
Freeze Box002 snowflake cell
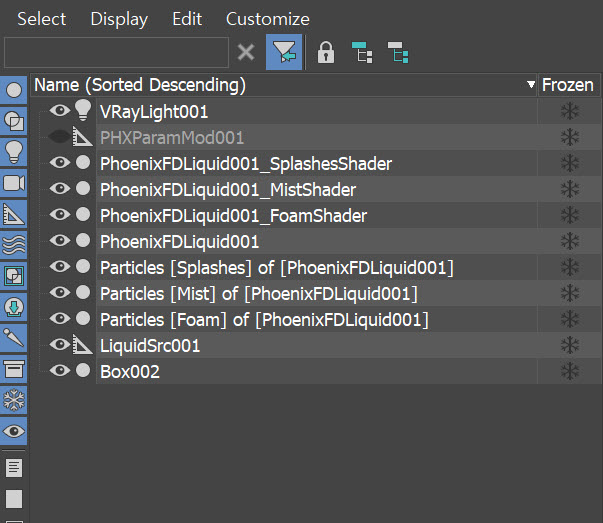(569, 371)
